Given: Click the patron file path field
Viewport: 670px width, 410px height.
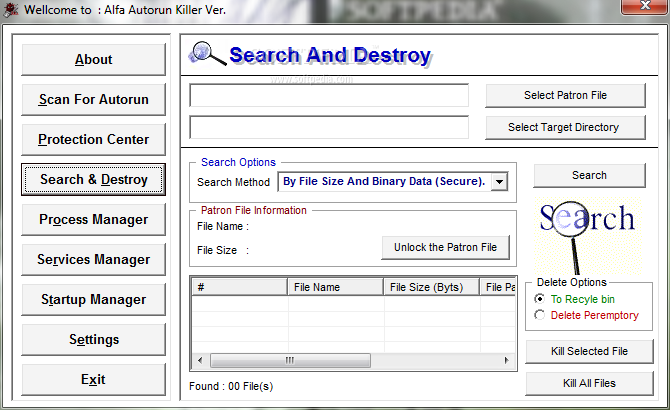Looking at the screenshot, I should pos(329,95).
